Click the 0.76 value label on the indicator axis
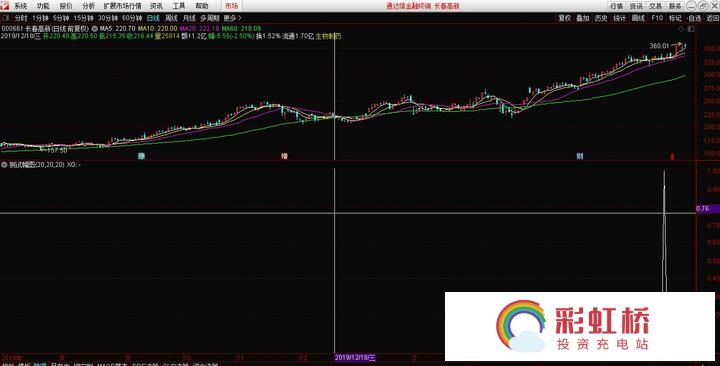This screenshot has width=720, height=366. 703,208
